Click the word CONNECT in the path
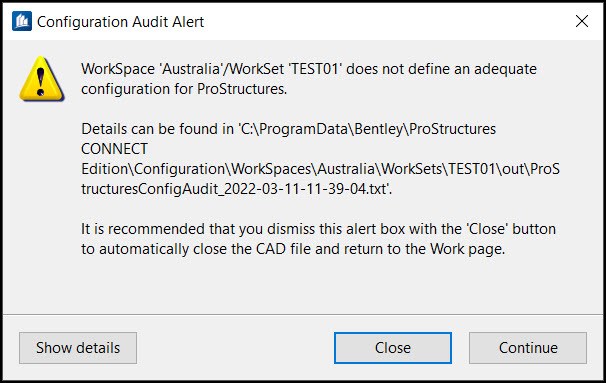 point(114,149)
